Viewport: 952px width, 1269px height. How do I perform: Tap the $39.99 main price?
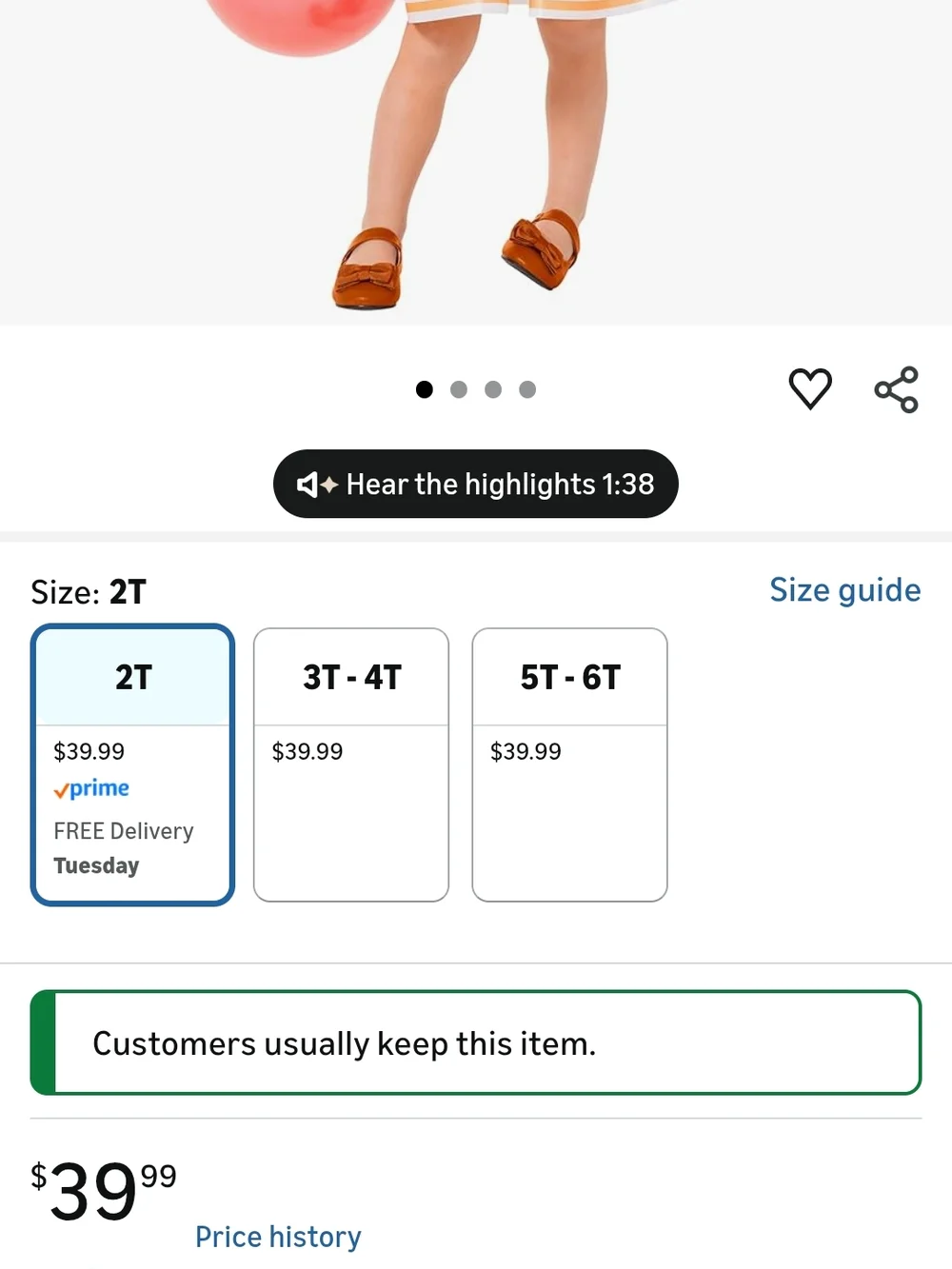pyautogui.click(x=104, y=1190)
